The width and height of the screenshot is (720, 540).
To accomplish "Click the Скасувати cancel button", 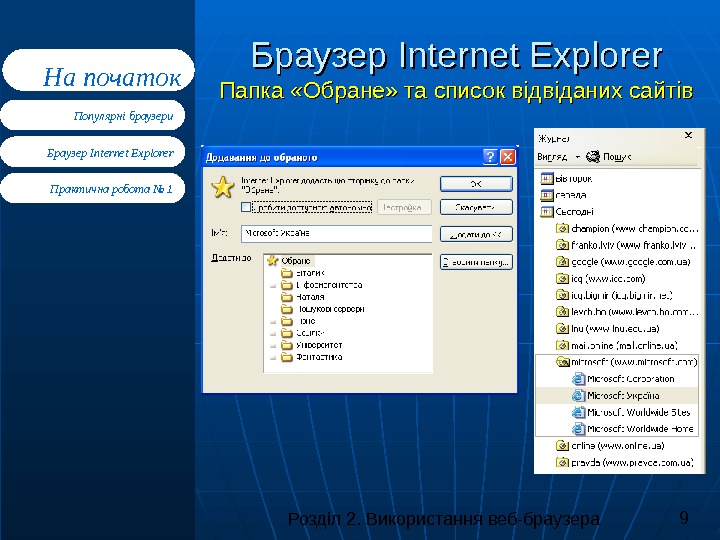I will tap(476, 207).
